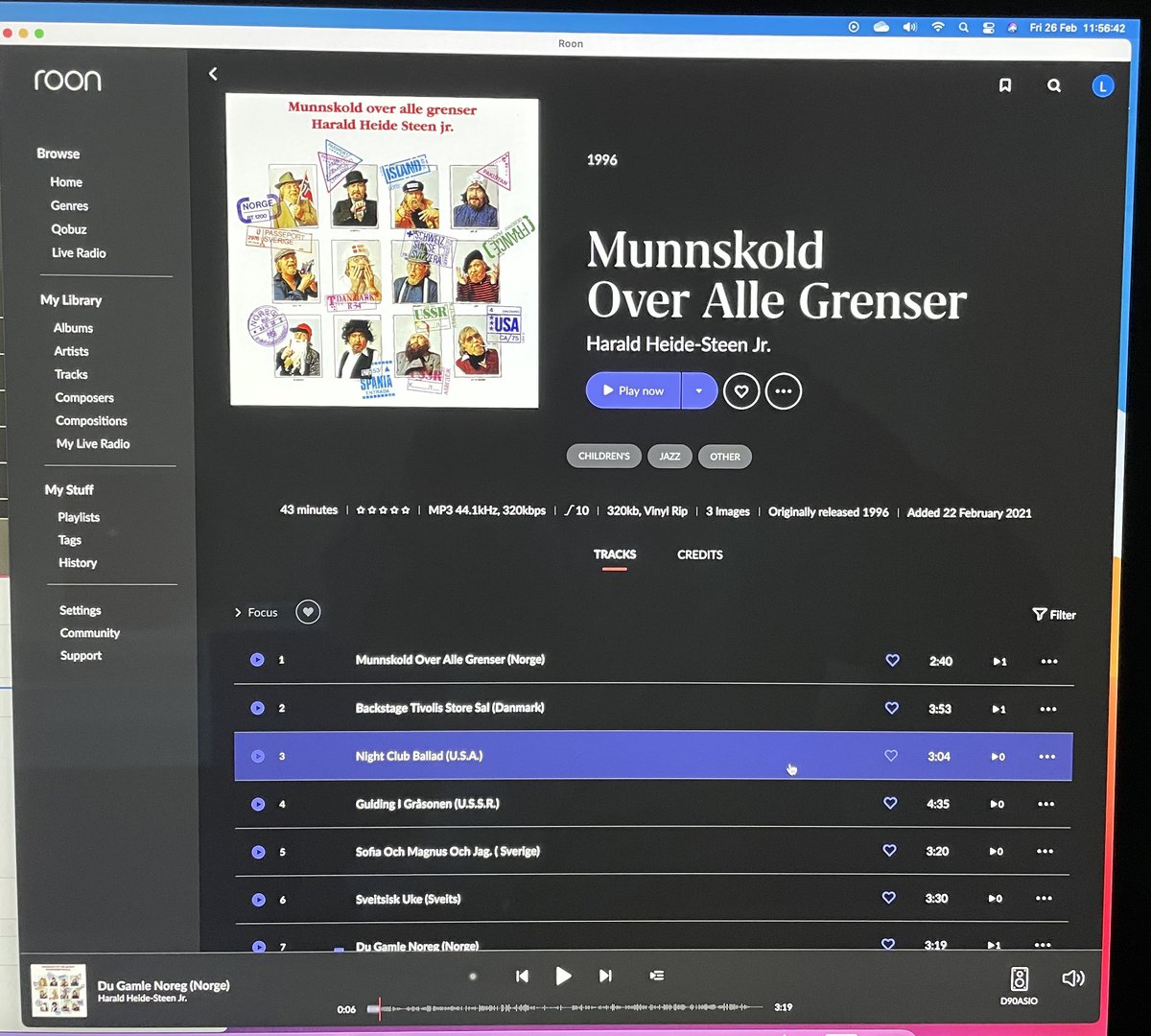
Task: Open Settings in sidebar
Action: (x=80, y=610)
